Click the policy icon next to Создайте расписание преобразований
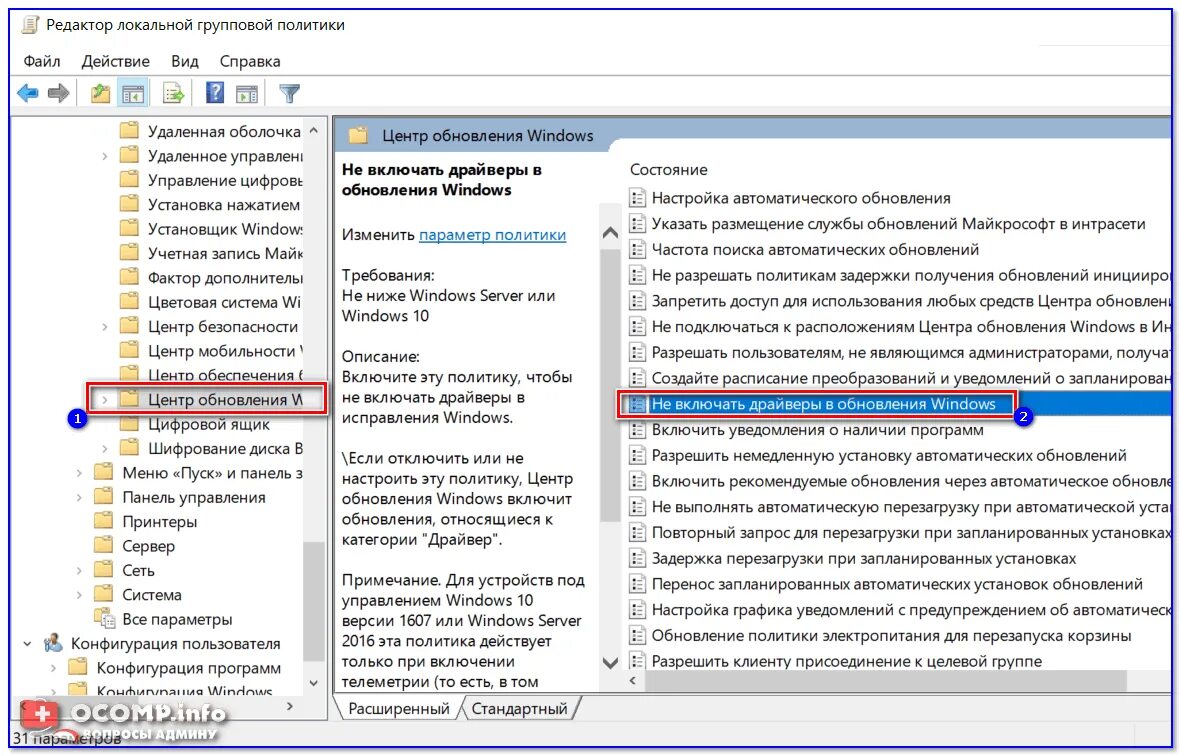Screen dimensions: 1181x756 pyautogui.click(x=637, y=378)
